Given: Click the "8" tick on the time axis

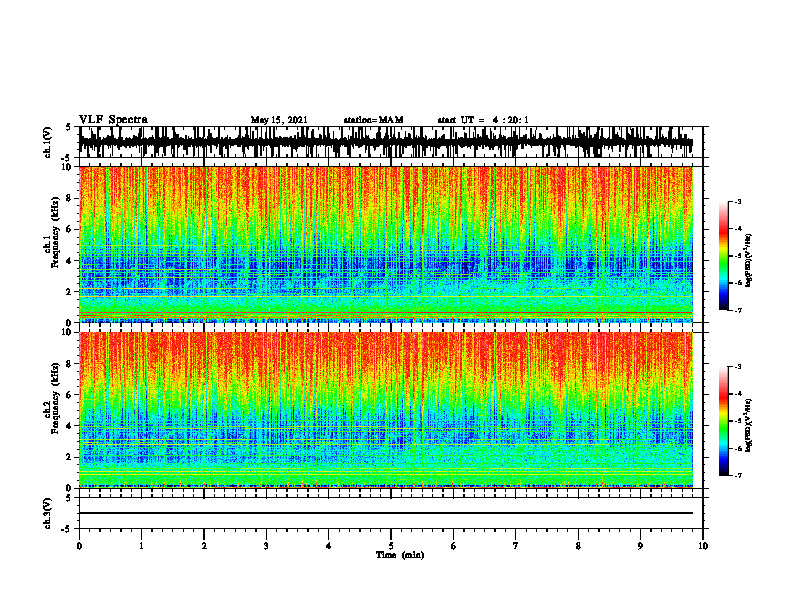Looking at the screenshot, I should coord(578,546).
